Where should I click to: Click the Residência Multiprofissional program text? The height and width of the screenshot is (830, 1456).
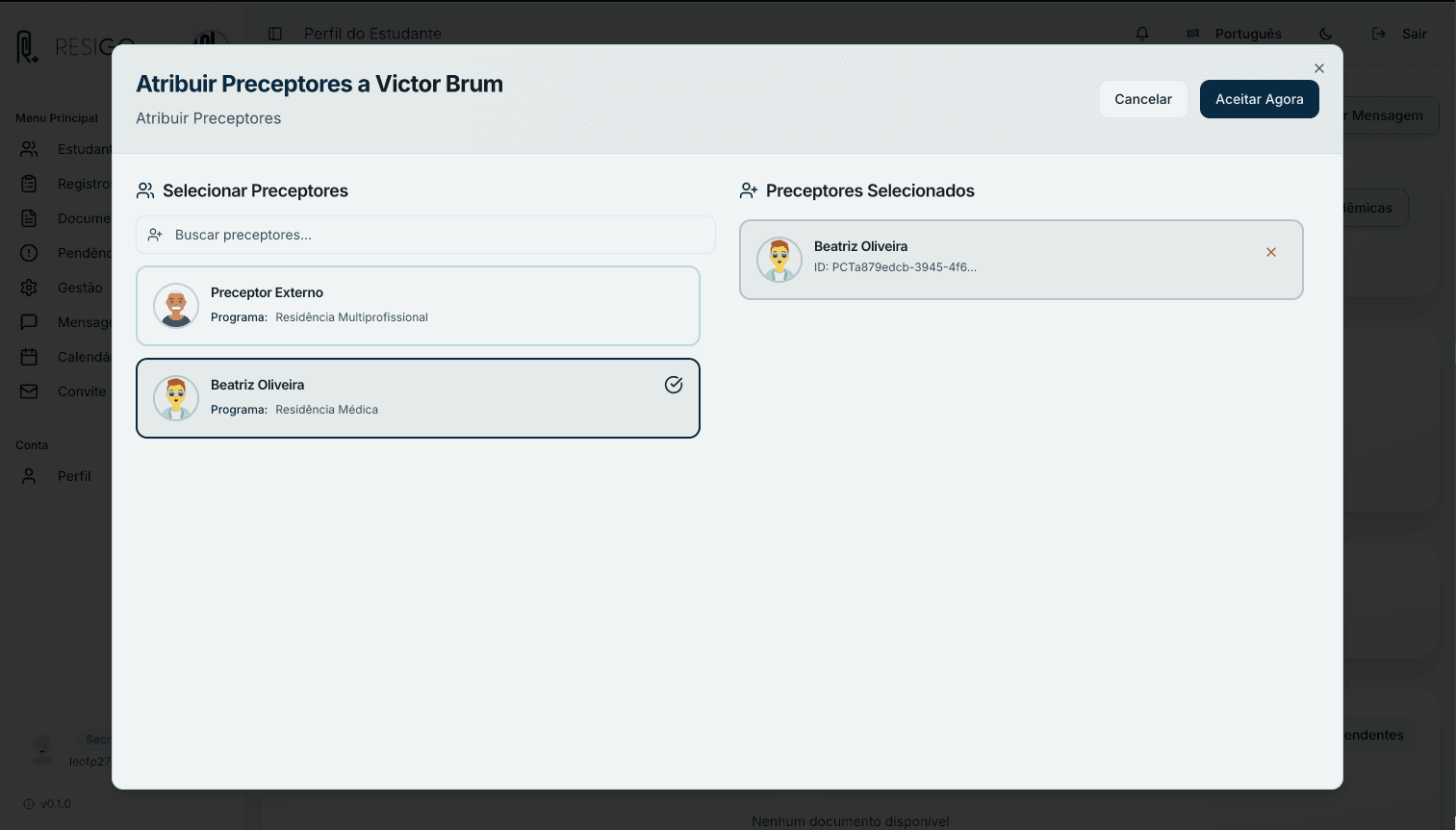click(x=351, y=317)
